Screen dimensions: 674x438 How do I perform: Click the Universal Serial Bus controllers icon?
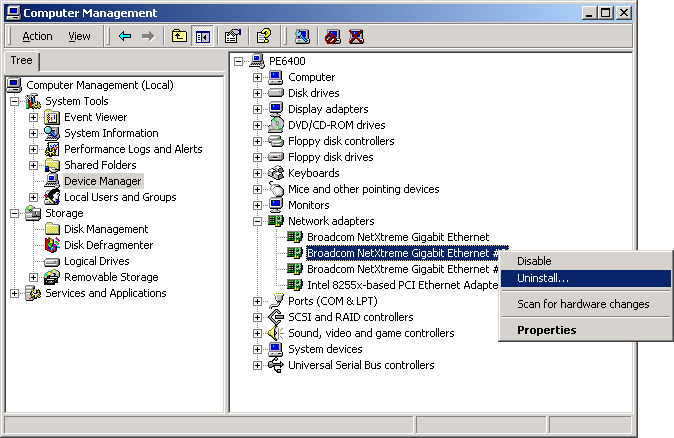(x=276, y=365)
